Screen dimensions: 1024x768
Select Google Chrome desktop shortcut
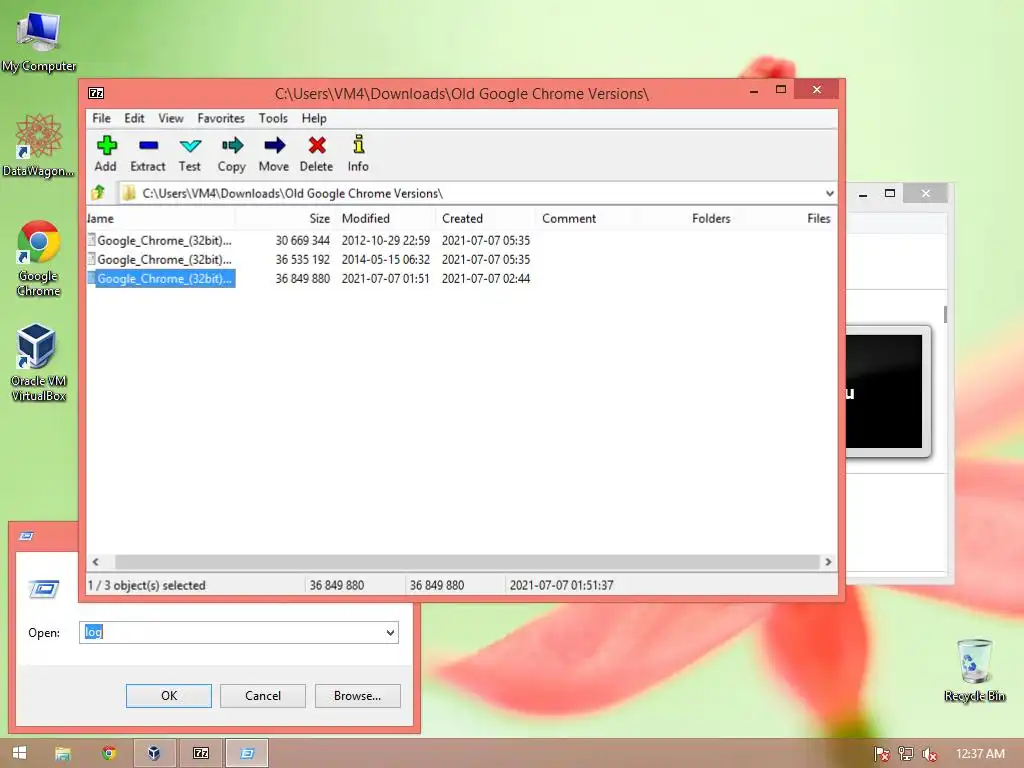(39, 259)
